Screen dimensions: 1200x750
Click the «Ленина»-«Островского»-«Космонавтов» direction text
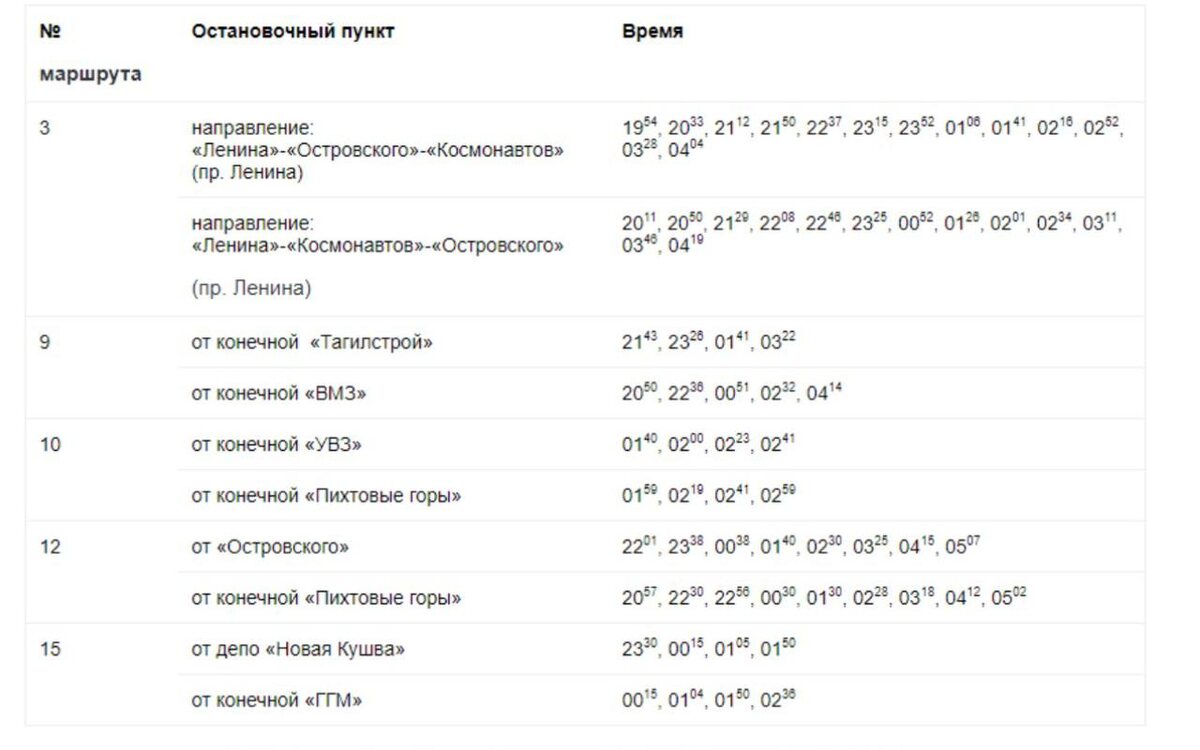[378, 151]
